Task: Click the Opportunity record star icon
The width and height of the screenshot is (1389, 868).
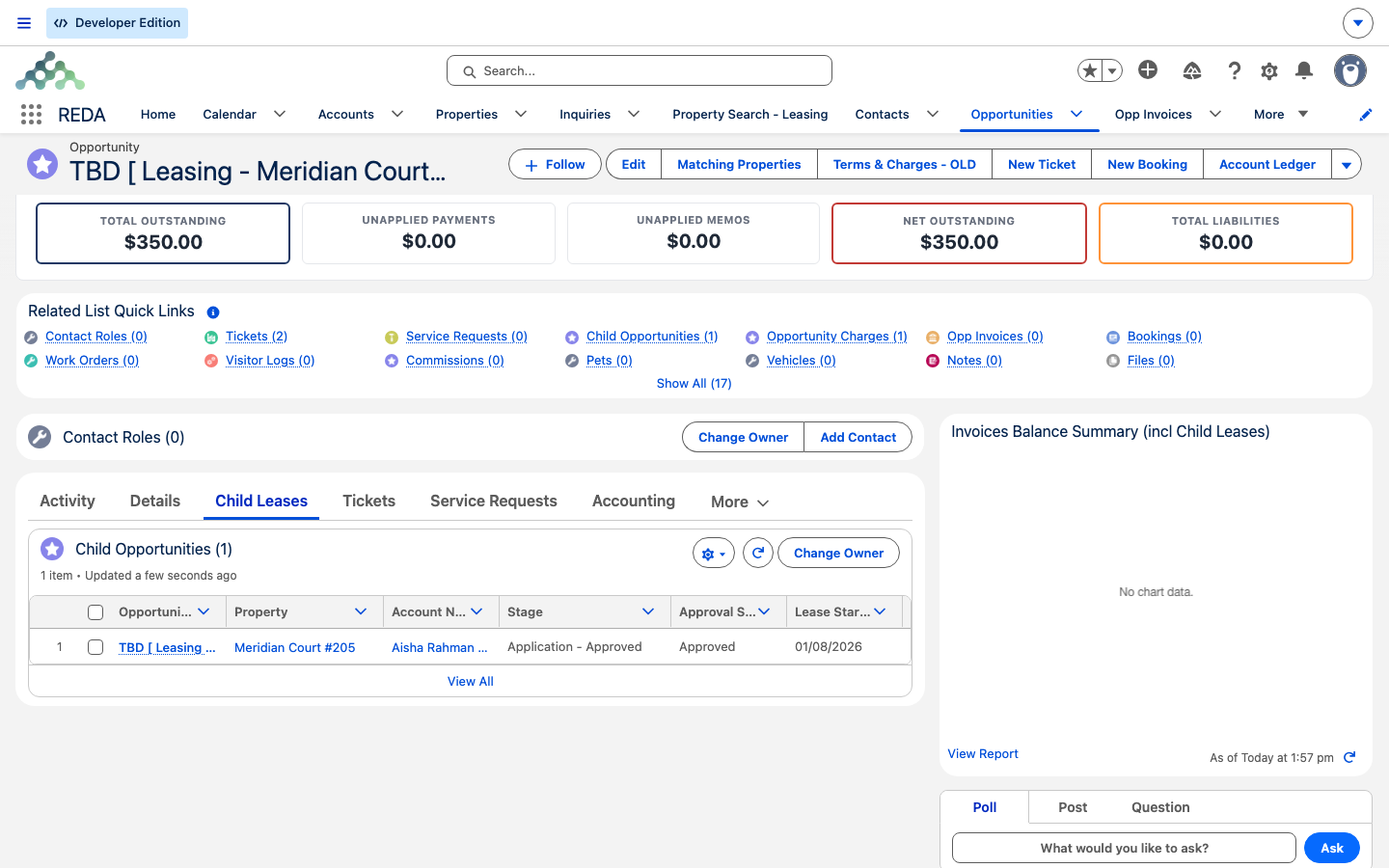Action: (x=42, y=164)
